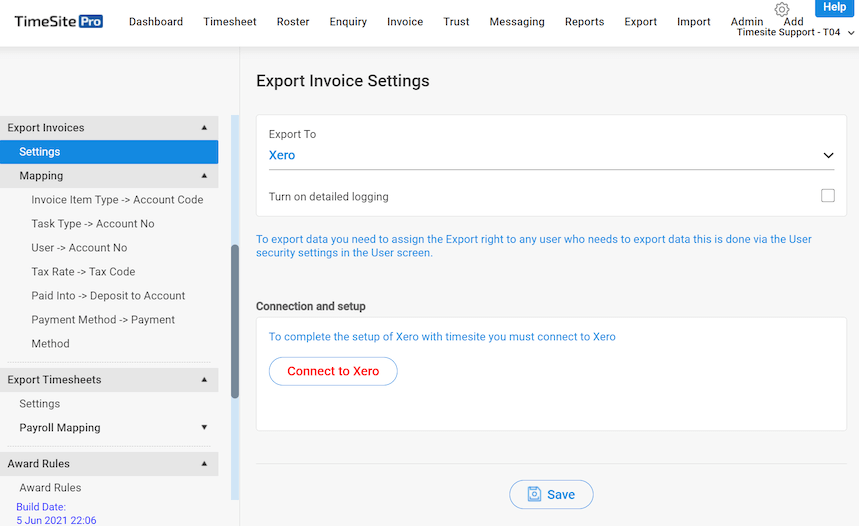Open the Dashboard menu
859x526 pixels.
[156, 21]
